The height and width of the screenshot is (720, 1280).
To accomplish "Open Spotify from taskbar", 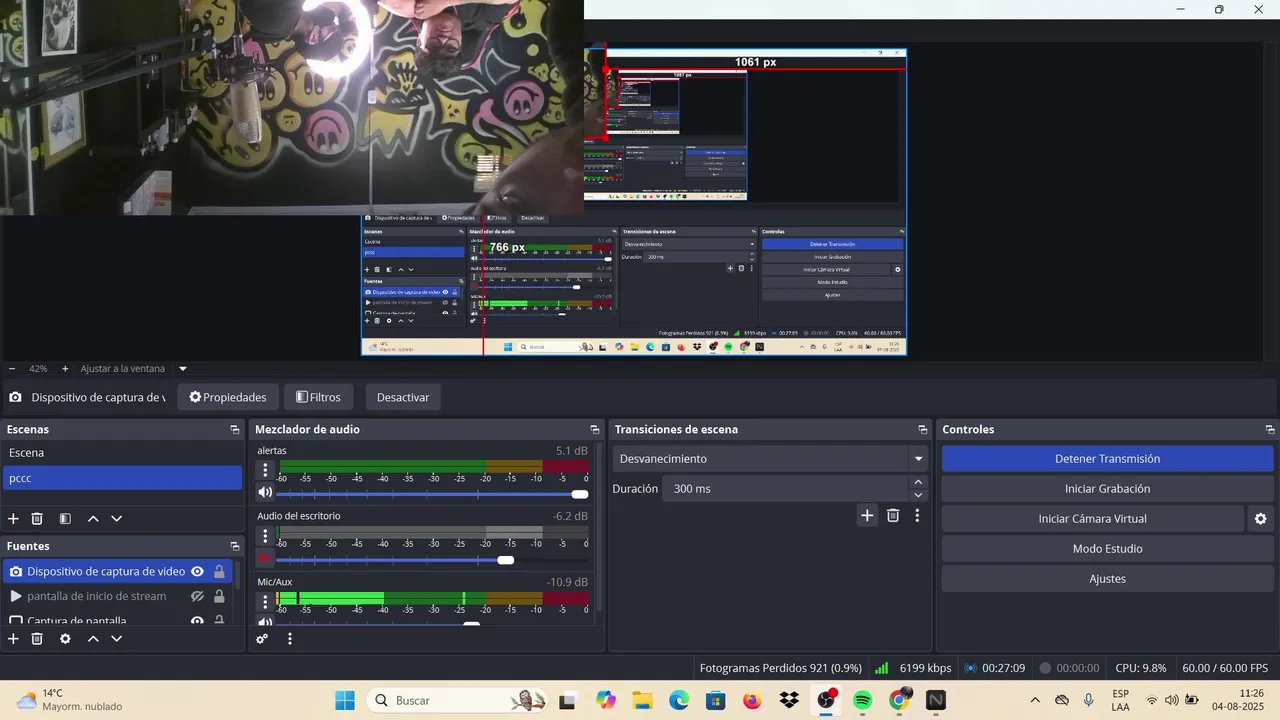I will [x=863, y=700].
